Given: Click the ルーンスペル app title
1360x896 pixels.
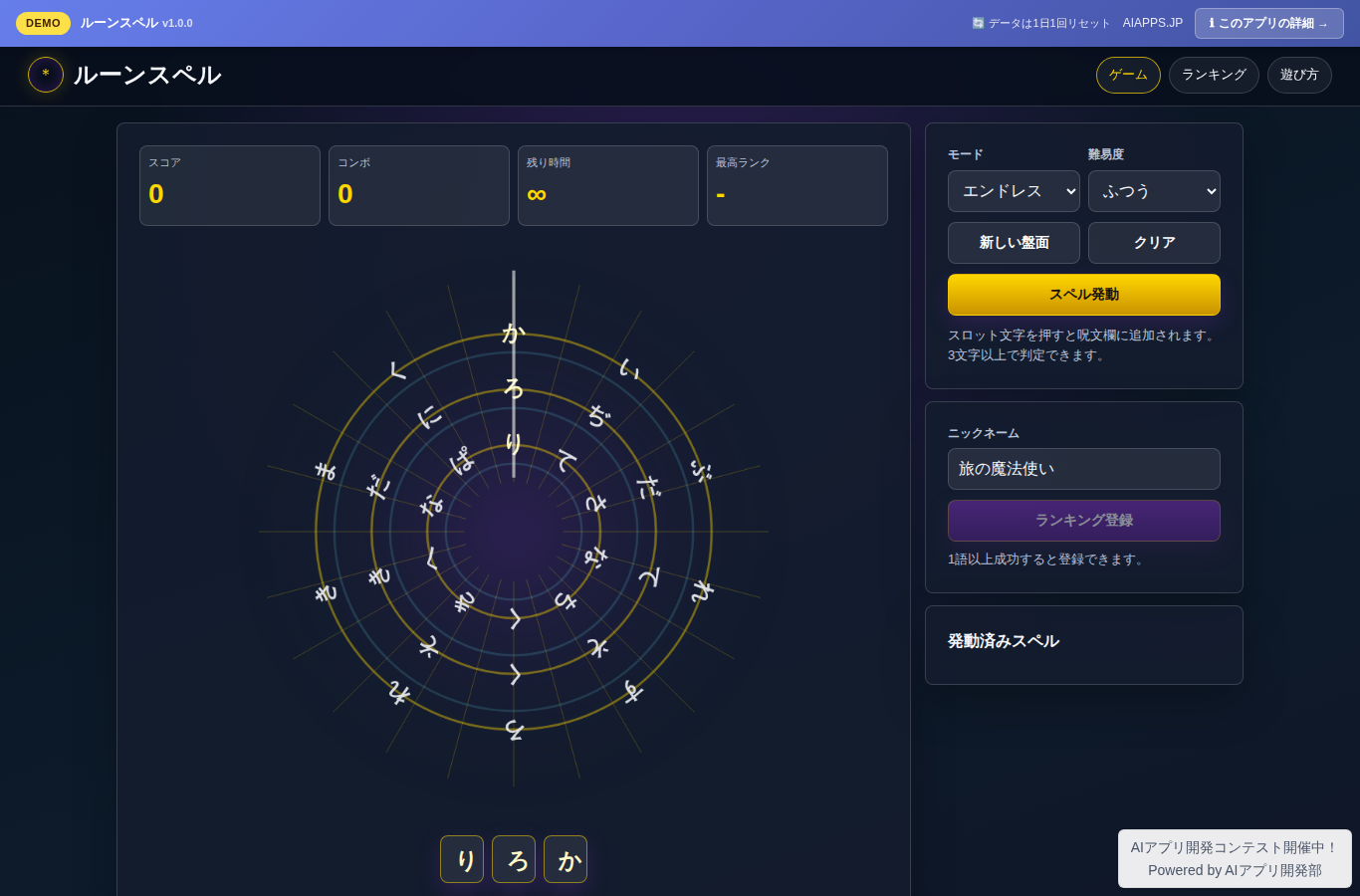Looking at the screenshot, I should click(147, 75).
